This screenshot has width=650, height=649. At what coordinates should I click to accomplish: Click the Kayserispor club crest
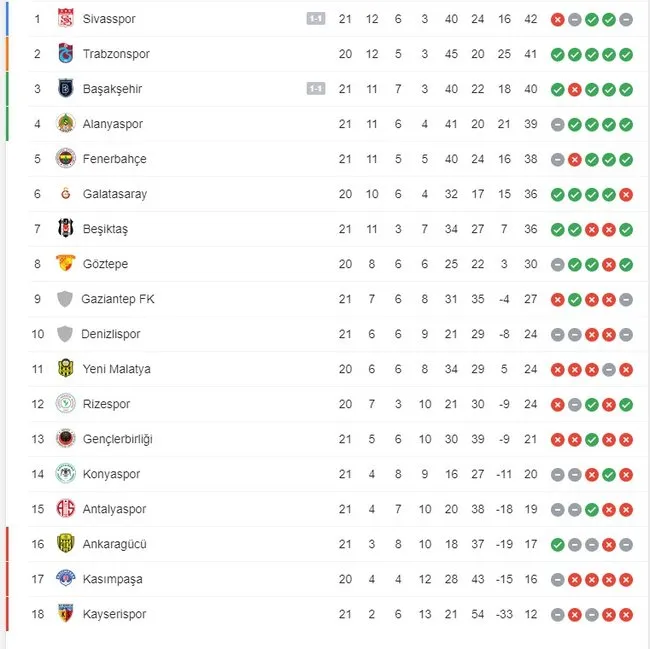click(x=66, y=614)
